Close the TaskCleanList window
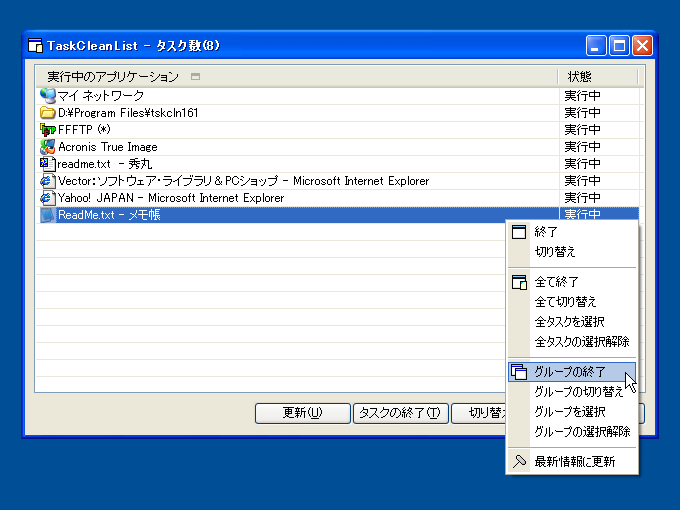The image size is (680, 510). click(x=643, y=46)
